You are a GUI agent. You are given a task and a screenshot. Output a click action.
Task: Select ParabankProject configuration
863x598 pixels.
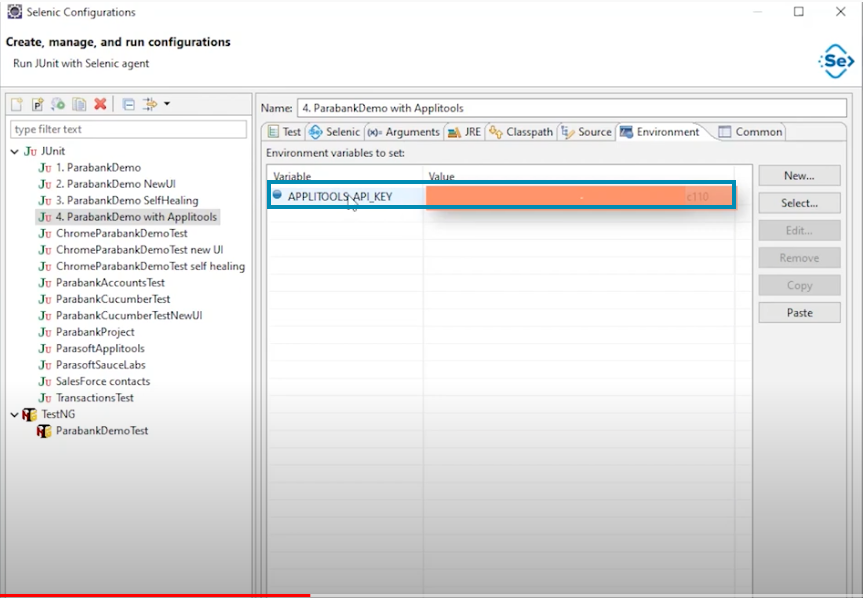pos(86,332)
